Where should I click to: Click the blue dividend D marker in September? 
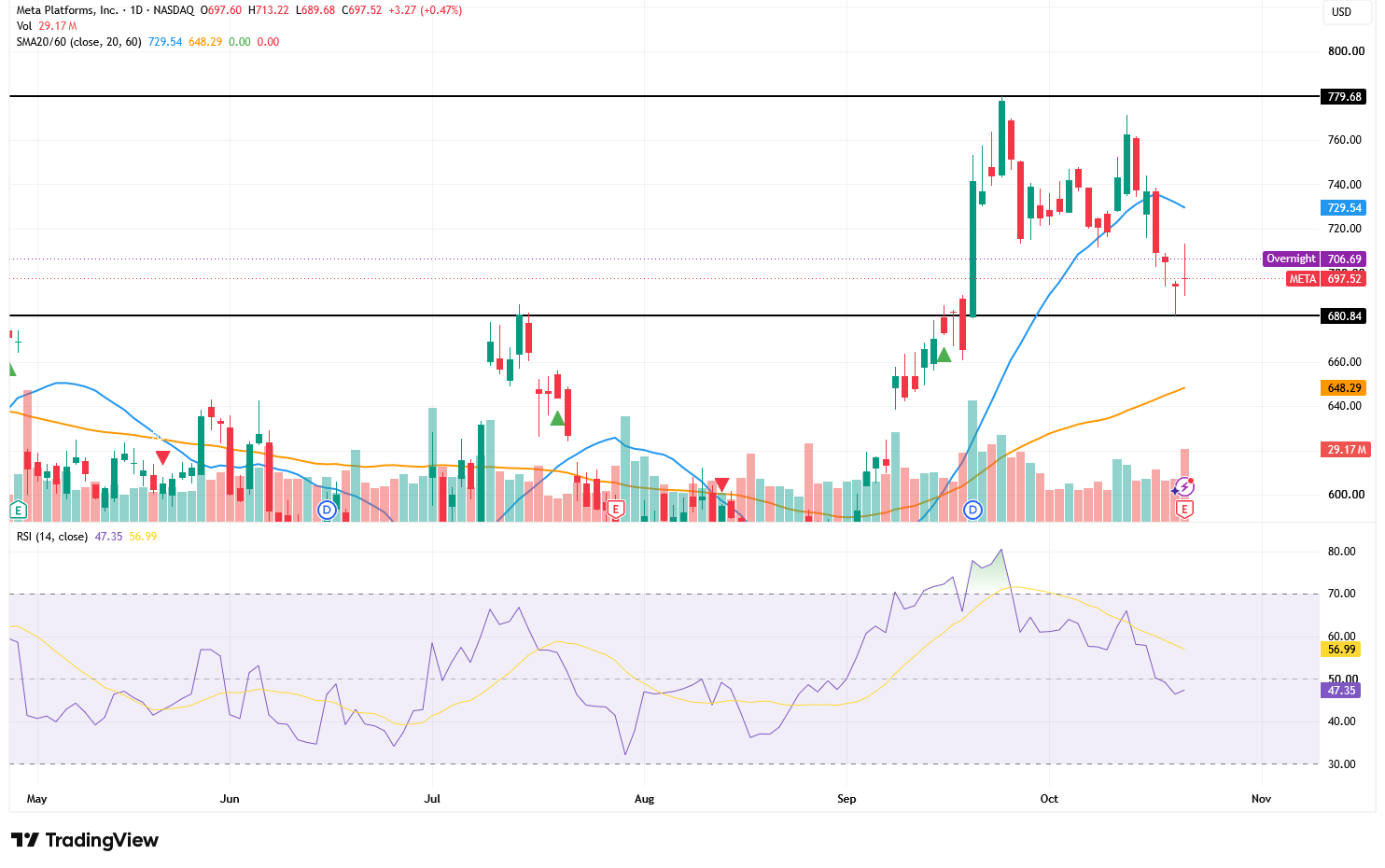tap(973, 510)
